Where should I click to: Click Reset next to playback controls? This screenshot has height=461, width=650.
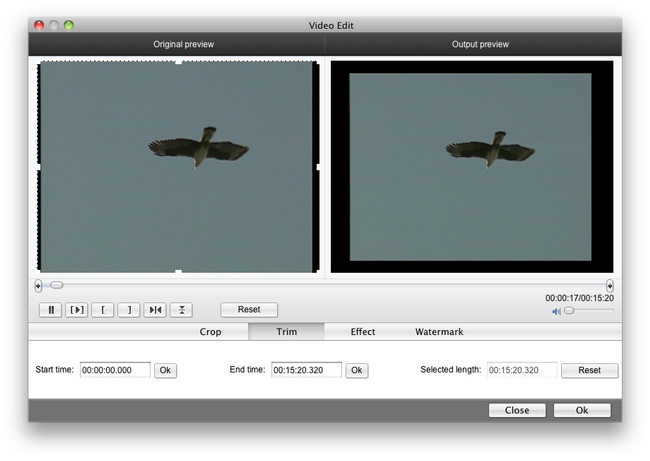pos(249,310)
